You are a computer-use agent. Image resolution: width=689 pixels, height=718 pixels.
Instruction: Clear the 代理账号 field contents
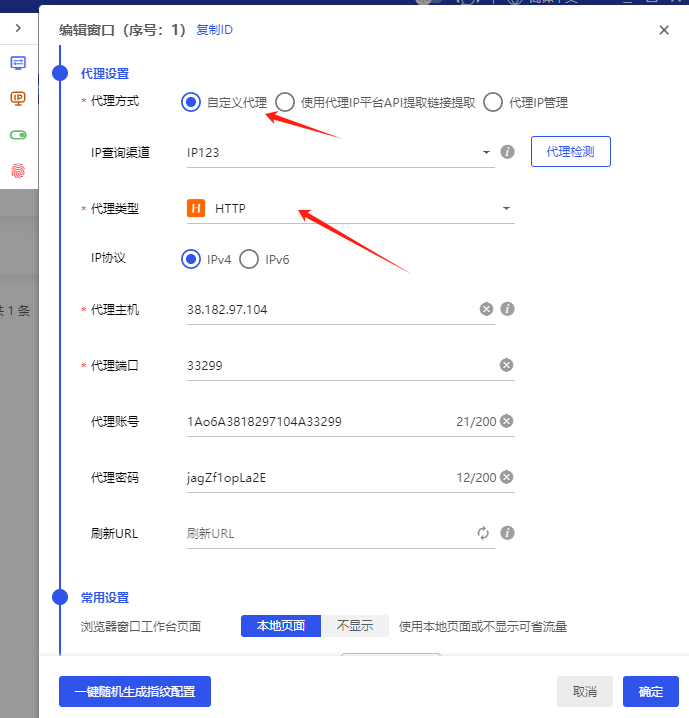tap(506, 421)
